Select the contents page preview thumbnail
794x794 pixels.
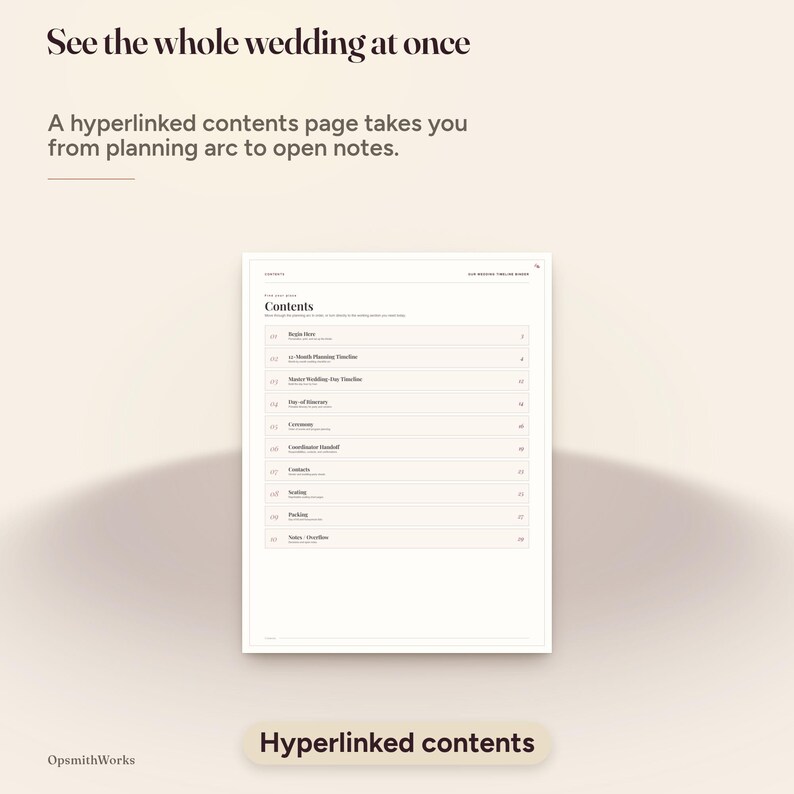click(397, 453)
